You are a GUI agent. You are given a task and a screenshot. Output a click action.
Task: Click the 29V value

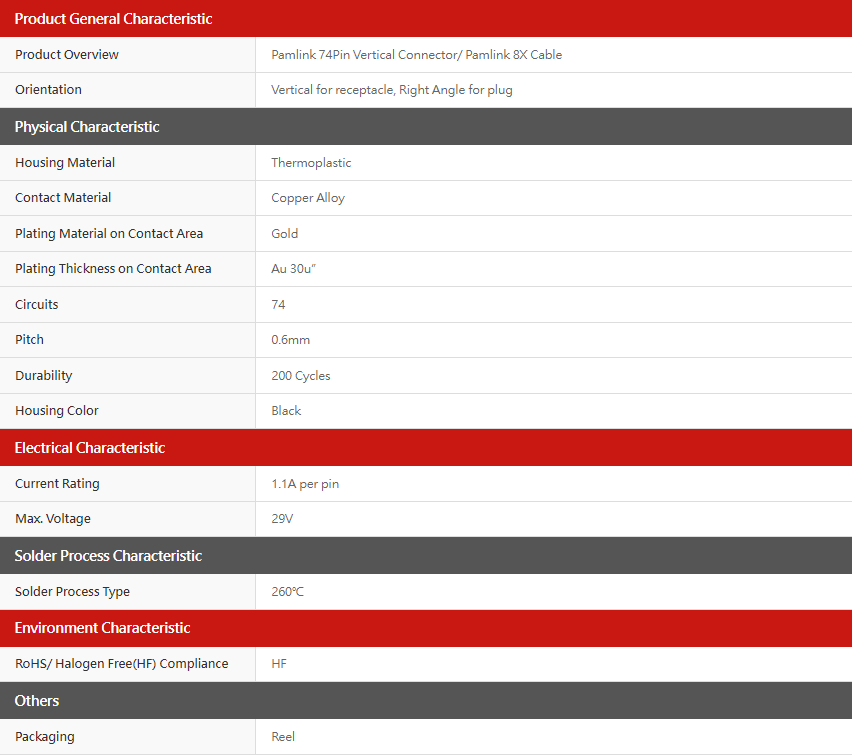282,518
